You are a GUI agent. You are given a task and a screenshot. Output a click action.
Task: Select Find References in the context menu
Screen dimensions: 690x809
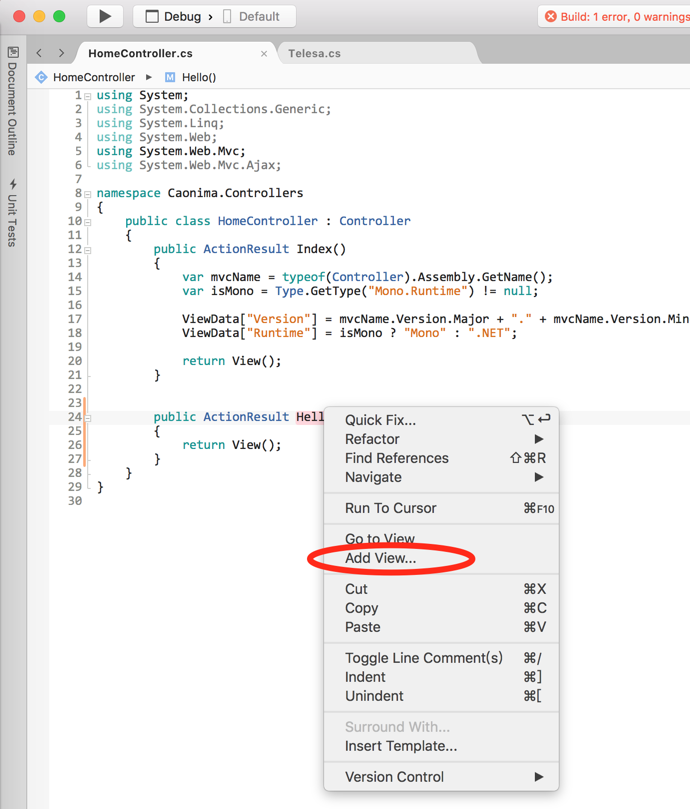pos(441,458)
